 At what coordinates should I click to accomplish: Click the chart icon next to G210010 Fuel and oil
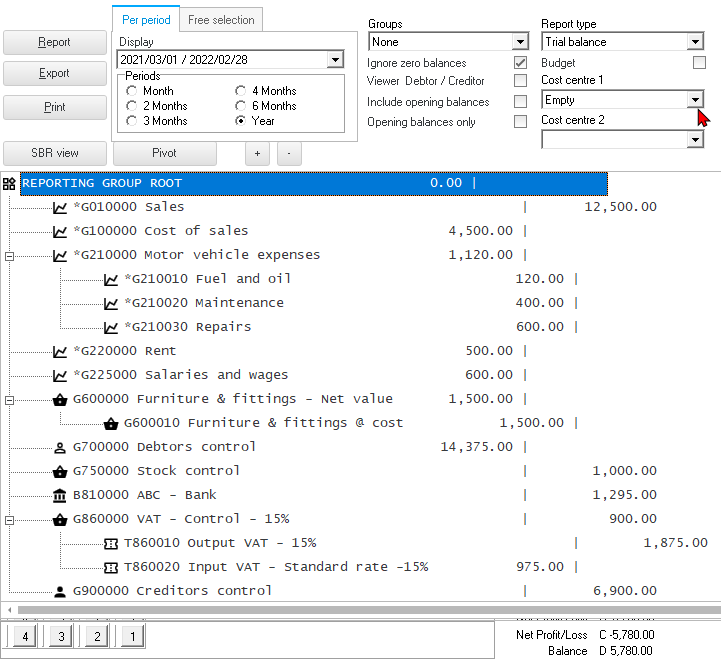111,279
